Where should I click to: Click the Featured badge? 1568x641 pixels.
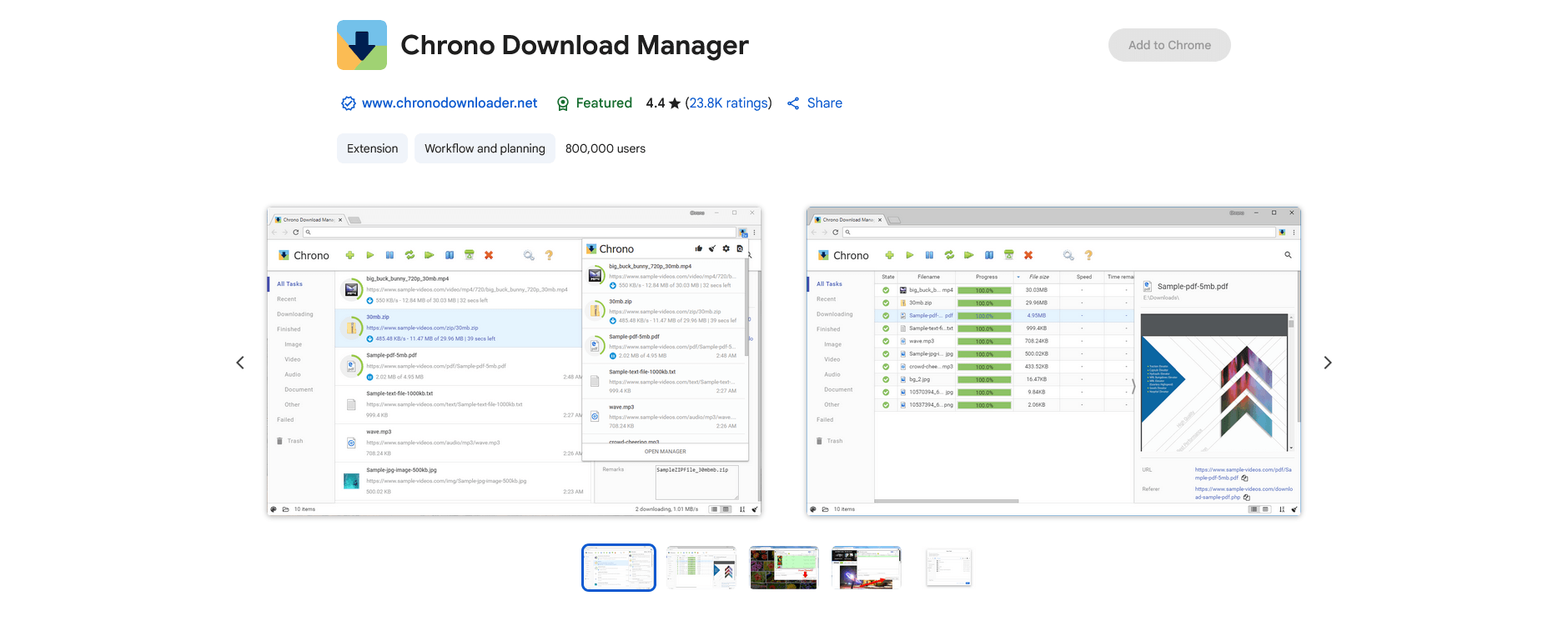pyautogui.click(x=594, y=103)
